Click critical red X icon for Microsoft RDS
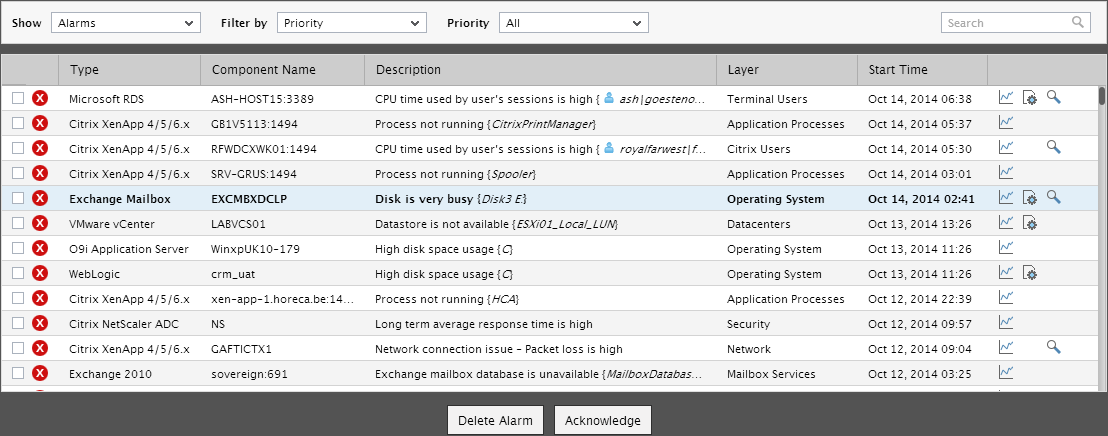Viewport: 1108px width, 436px height. [40, 98]
